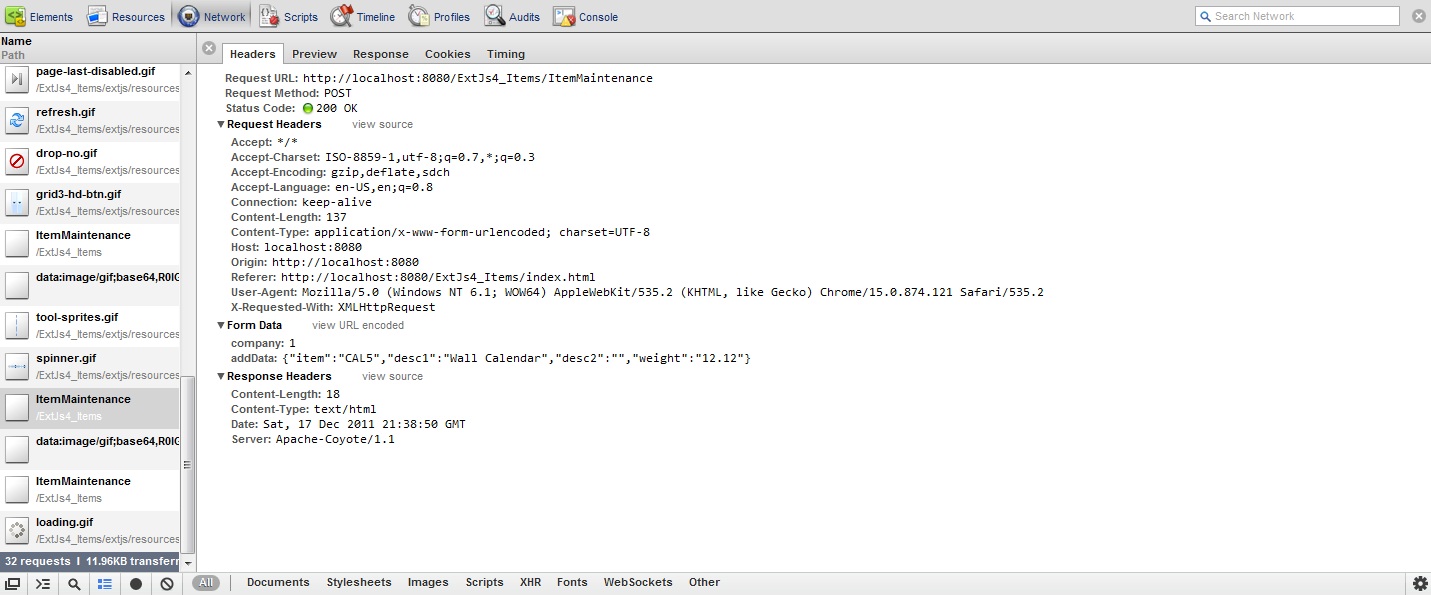Switch to the Response tab
Screen dimensions: 1431x595
coord(380,53)
